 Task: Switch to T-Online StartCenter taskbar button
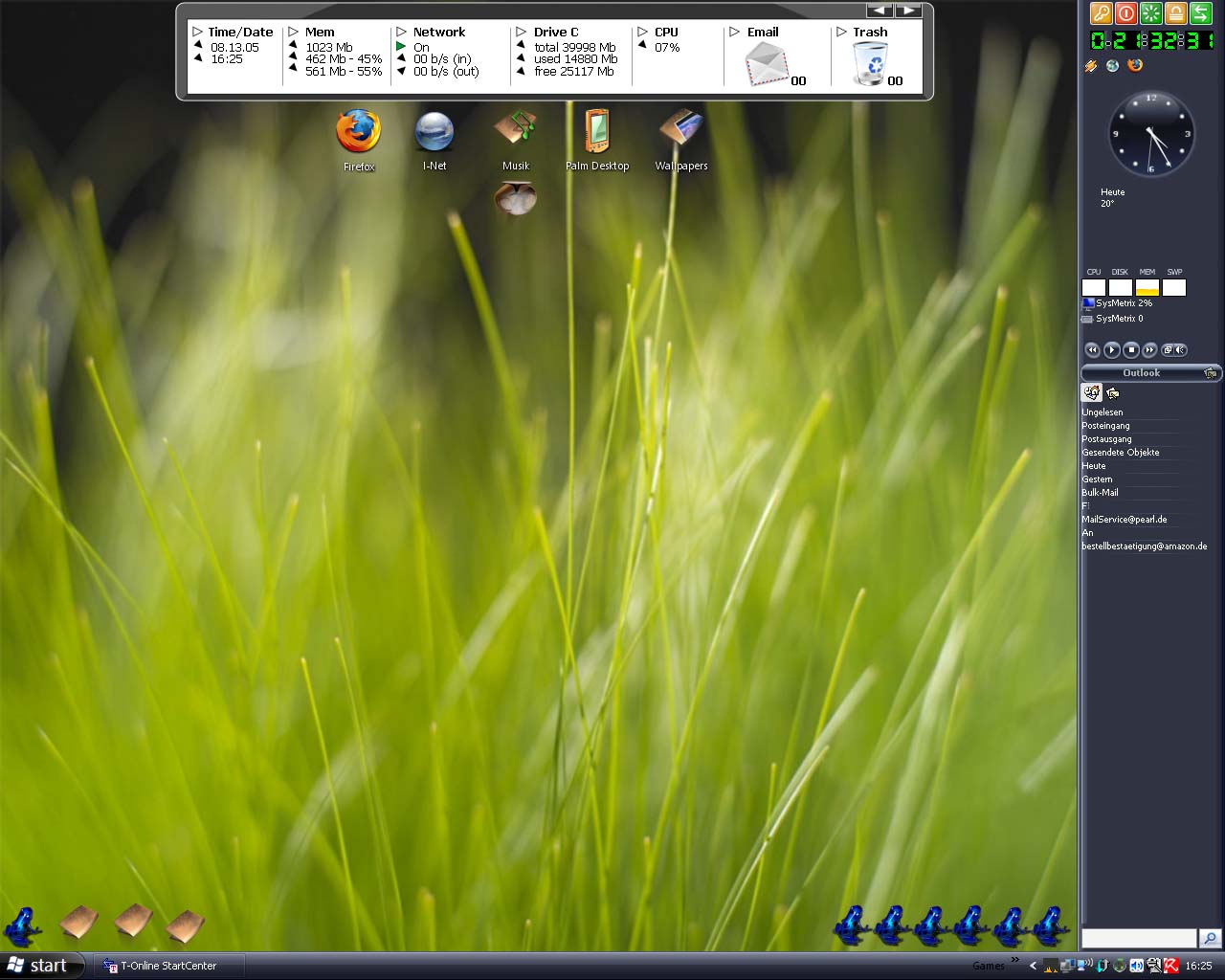click(x=168, y=966)
